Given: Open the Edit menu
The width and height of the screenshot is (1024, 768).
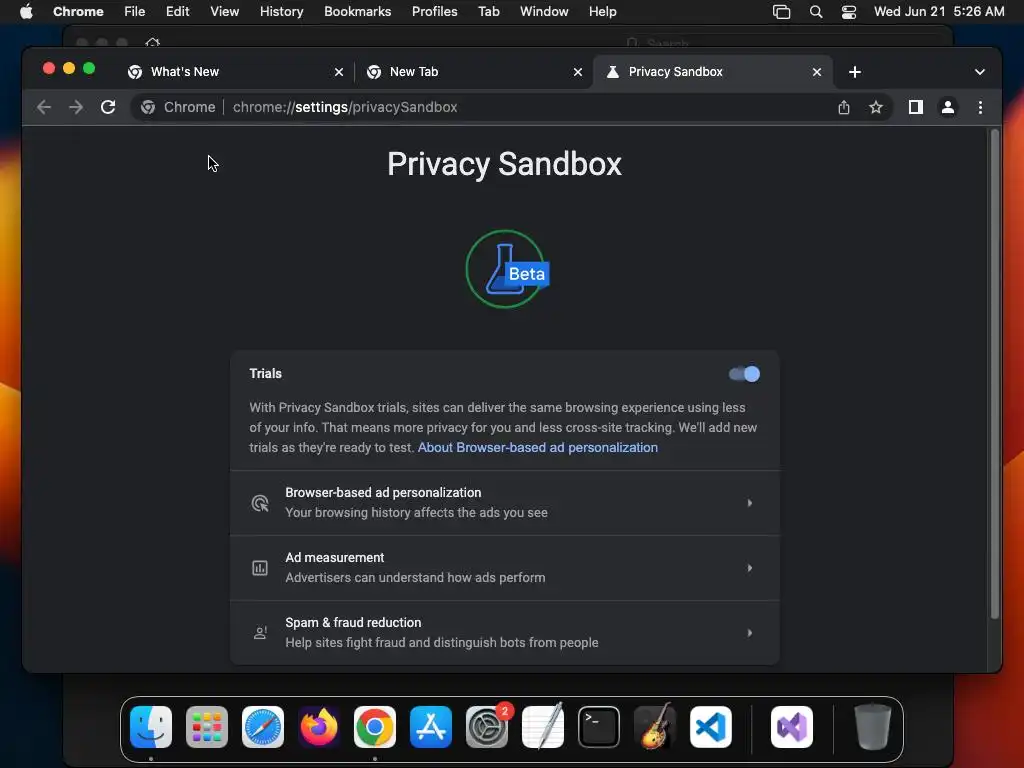Looking at the screenshot, I should (x=177, y=11).
